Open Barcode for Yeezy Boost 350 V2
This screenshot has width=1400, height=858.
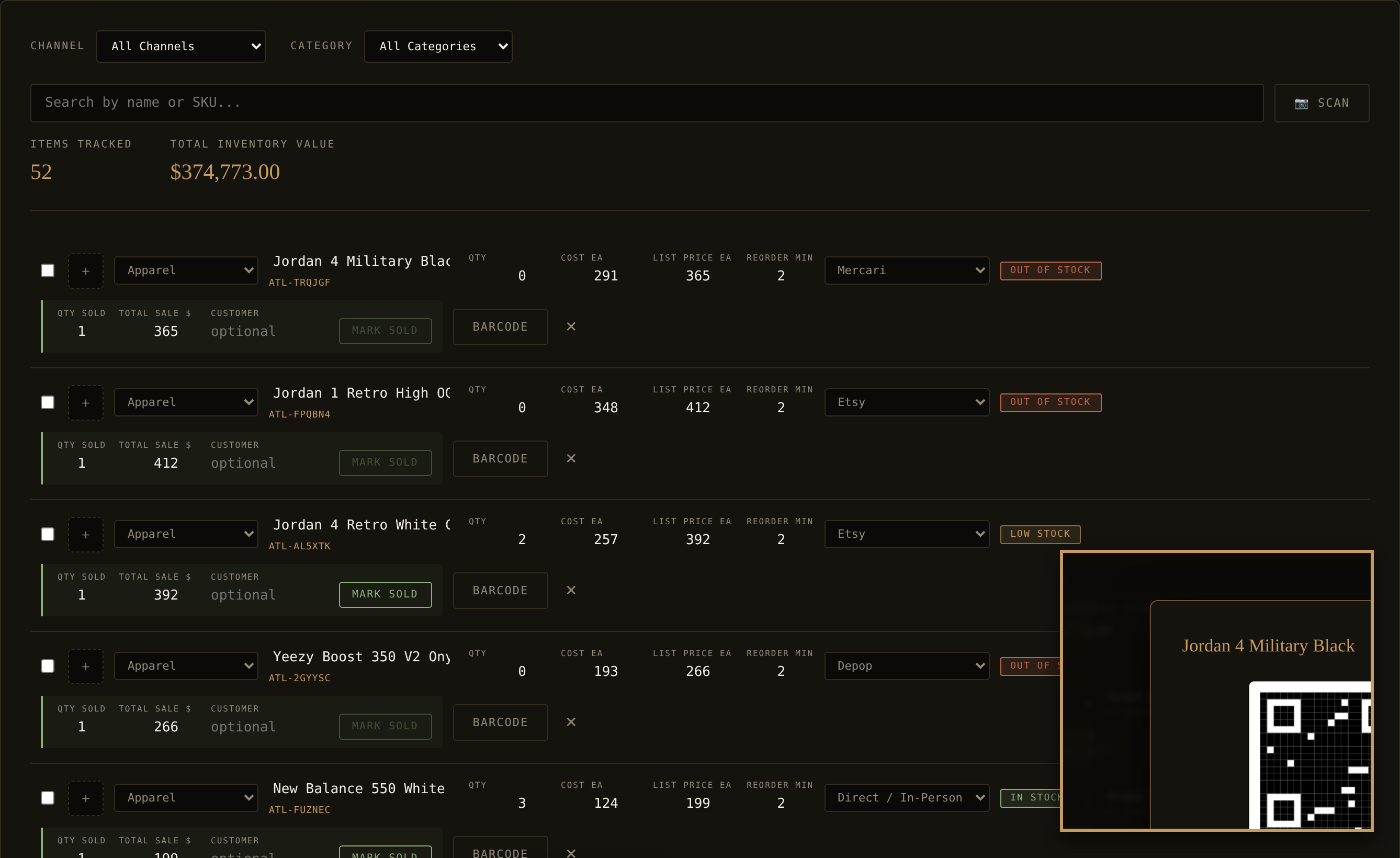pos(501,722)
